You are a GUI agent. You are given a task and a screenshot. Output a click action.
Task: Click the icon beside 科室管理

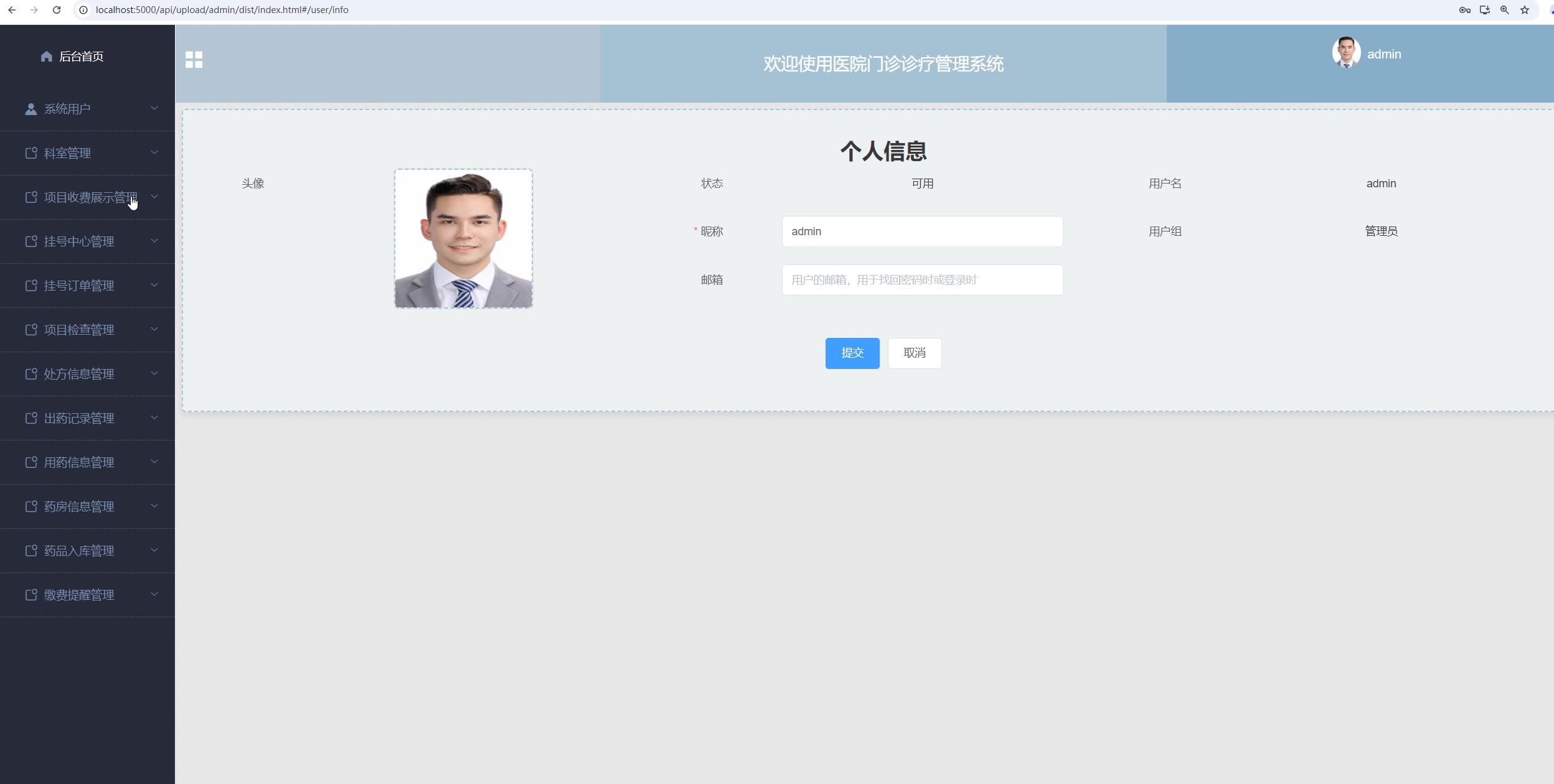point(31,153)
